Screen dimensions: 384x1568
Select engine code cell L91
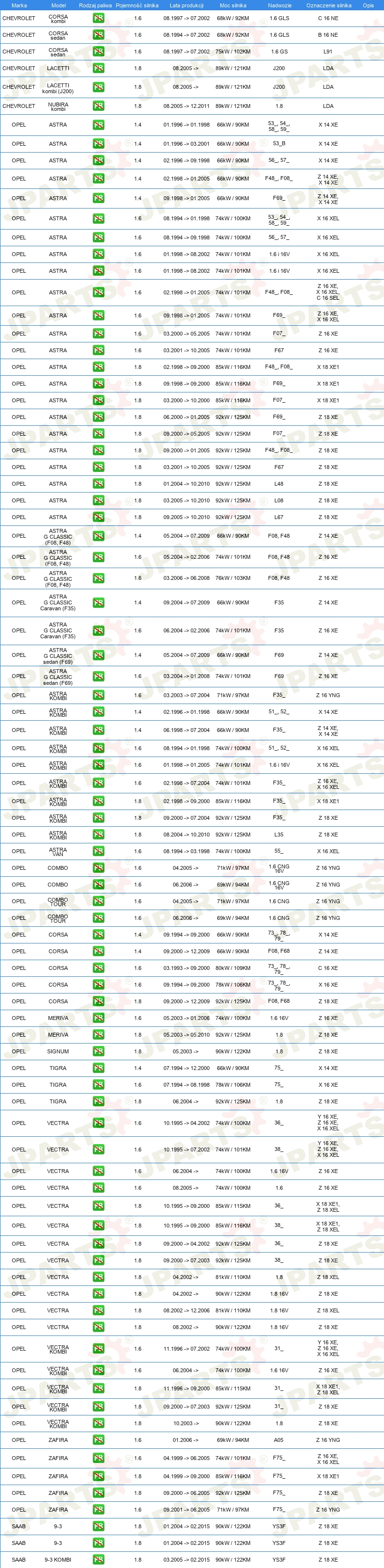[328, 52]
